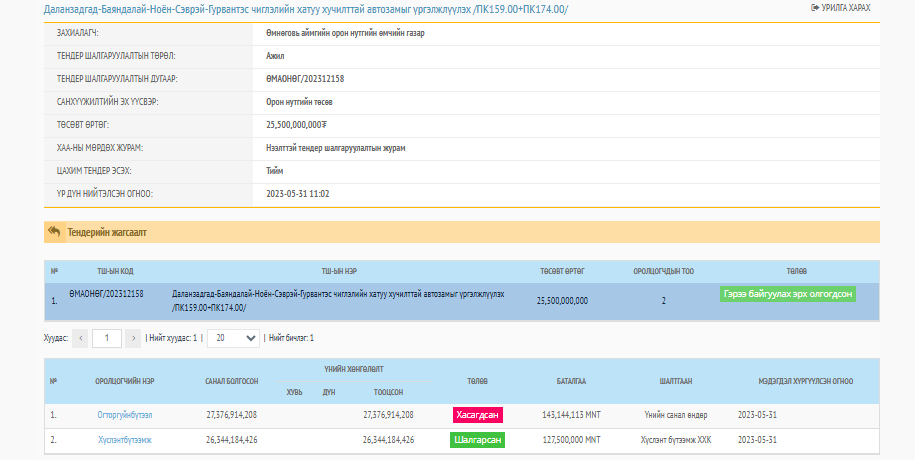
Task: Open bidder Огторгуйнбүтээл link
Action: tap(125, 414)
